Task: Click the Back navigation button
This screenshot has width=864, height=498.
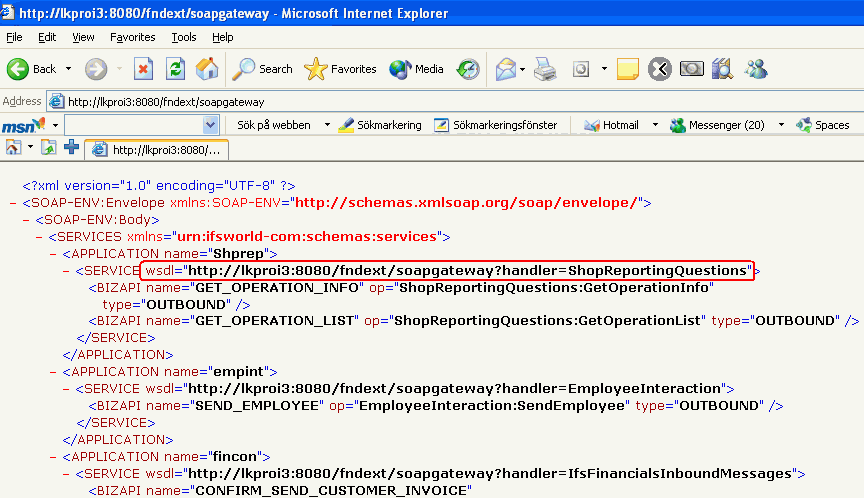Action: (32, 69)
